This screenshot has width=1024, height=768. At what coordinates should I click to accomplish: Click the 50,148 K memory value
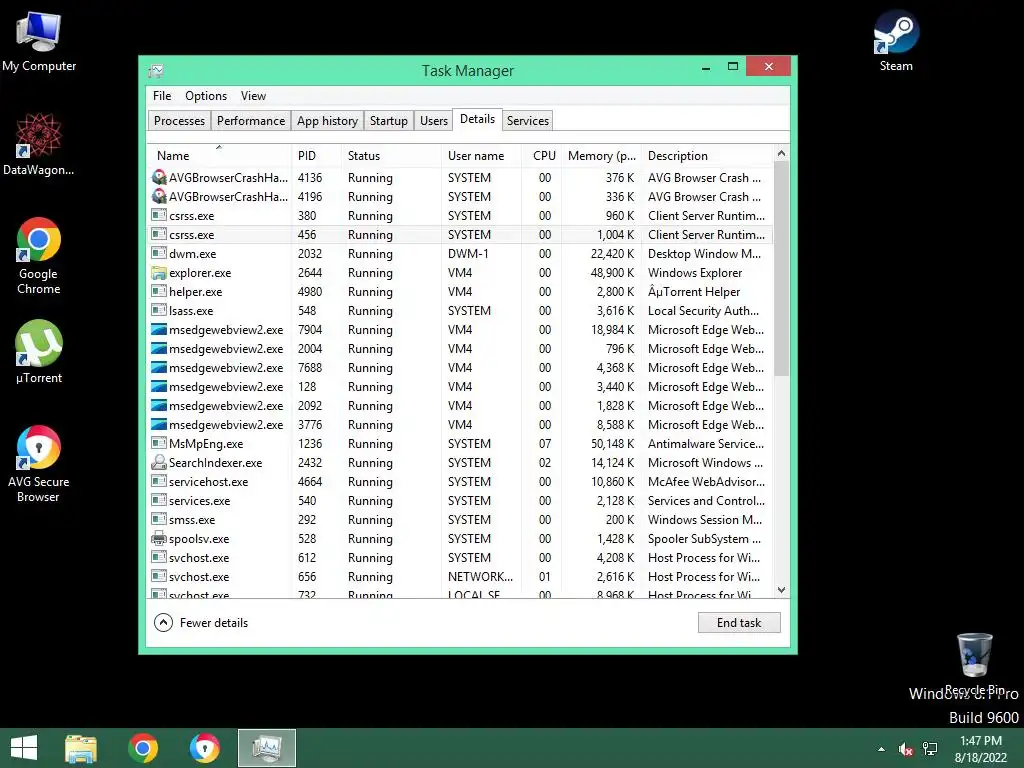[x=613, y=443]
